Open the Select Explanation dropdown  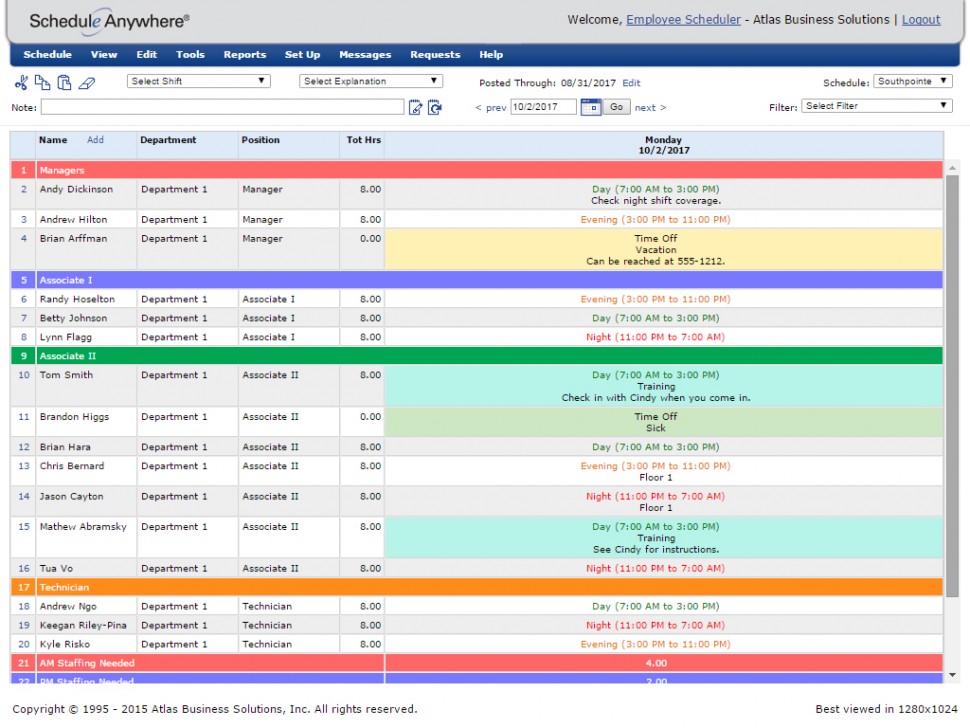click(371, 81)
